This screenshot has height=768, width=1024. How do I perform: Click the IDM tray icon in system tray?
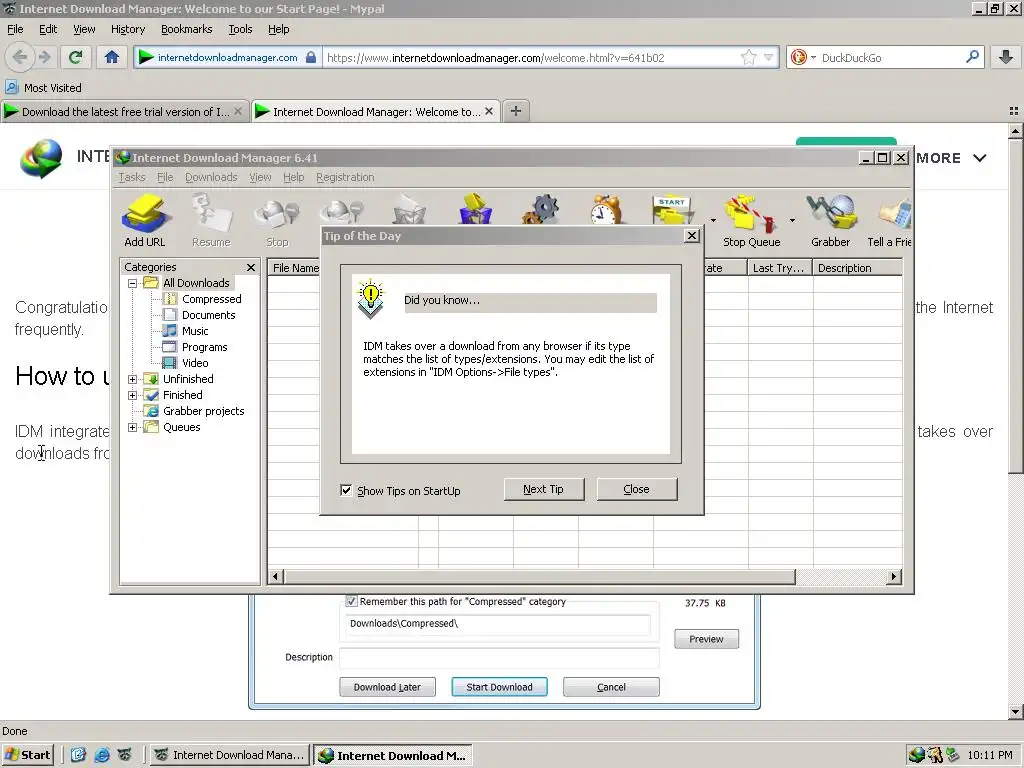pos(917,755)
